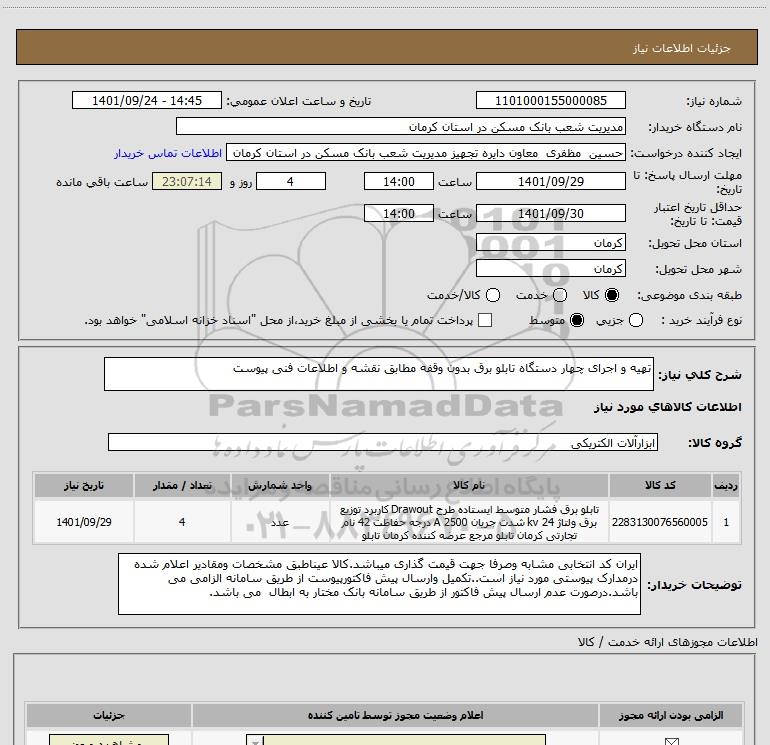Select the کالا category radio button

pyautogui.click(x=612, y=295)
